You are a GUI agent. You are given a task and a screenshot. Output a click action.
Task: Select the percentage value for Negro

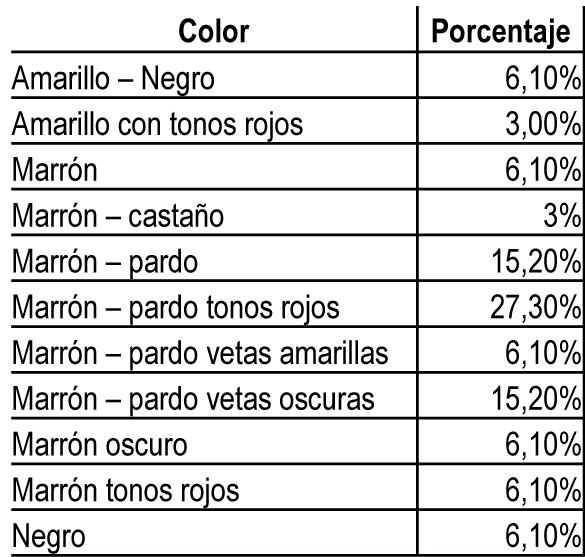(543, 536)
